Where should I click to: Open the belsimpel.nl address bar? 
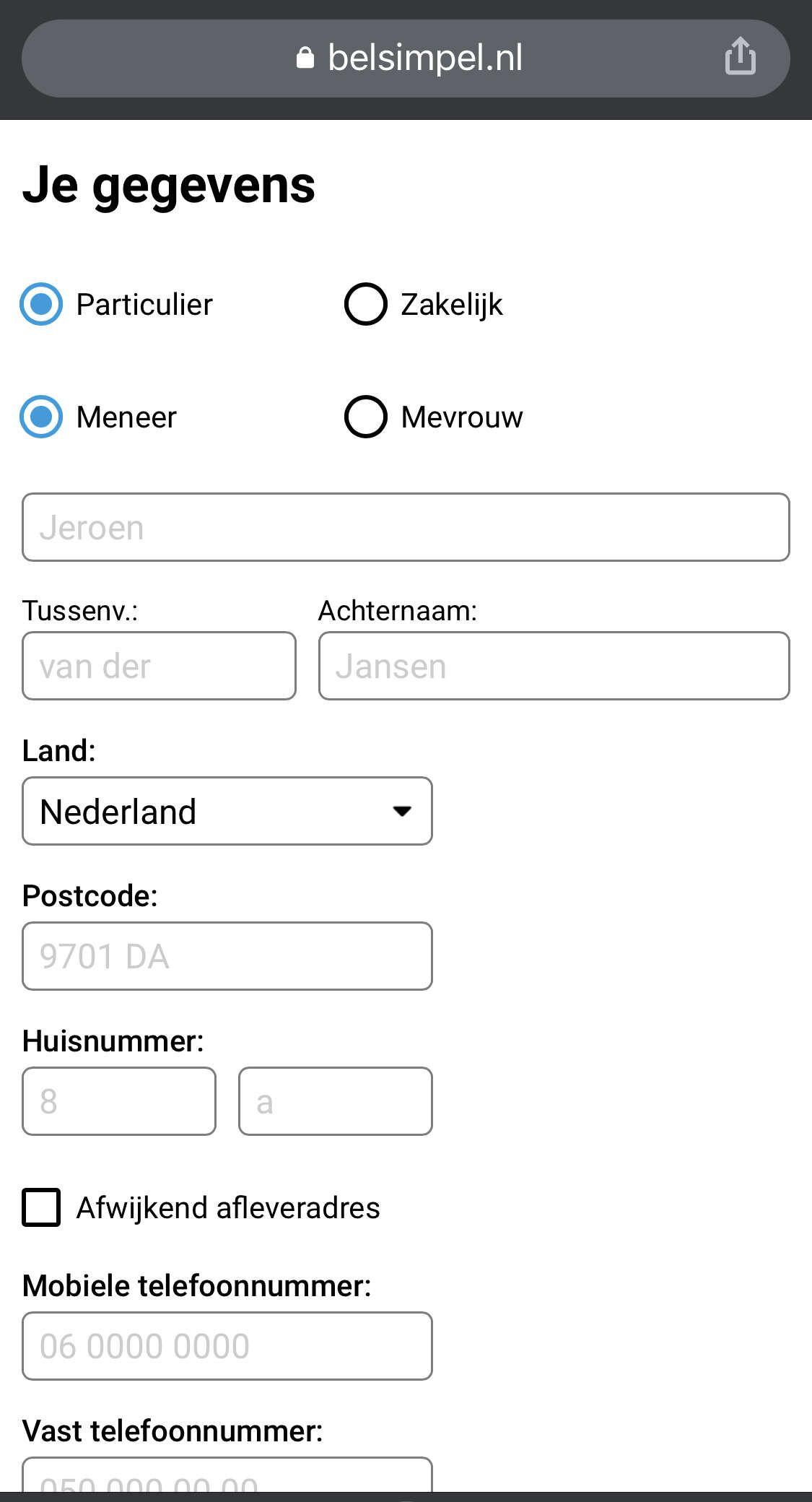(406, 58)
